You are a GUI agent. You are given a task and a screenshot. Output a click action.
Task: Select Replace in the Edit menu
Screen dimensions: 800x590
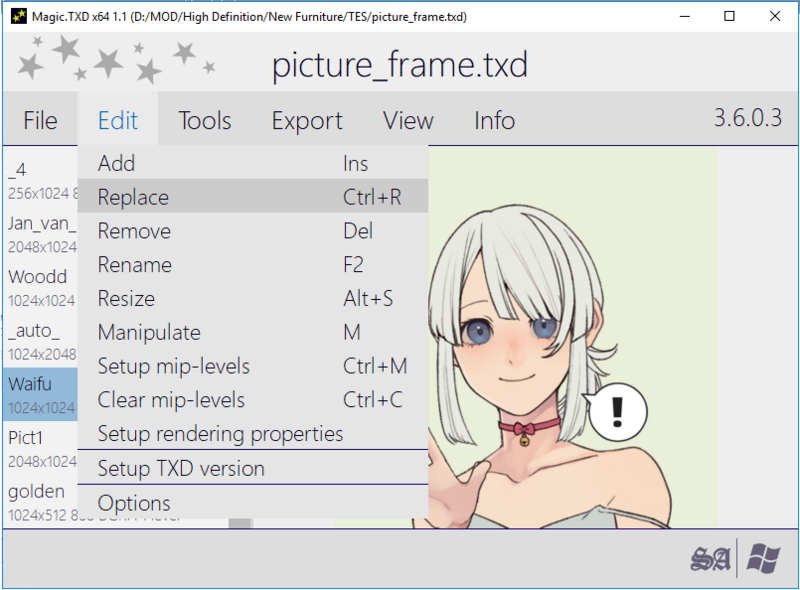coord(253,196)
